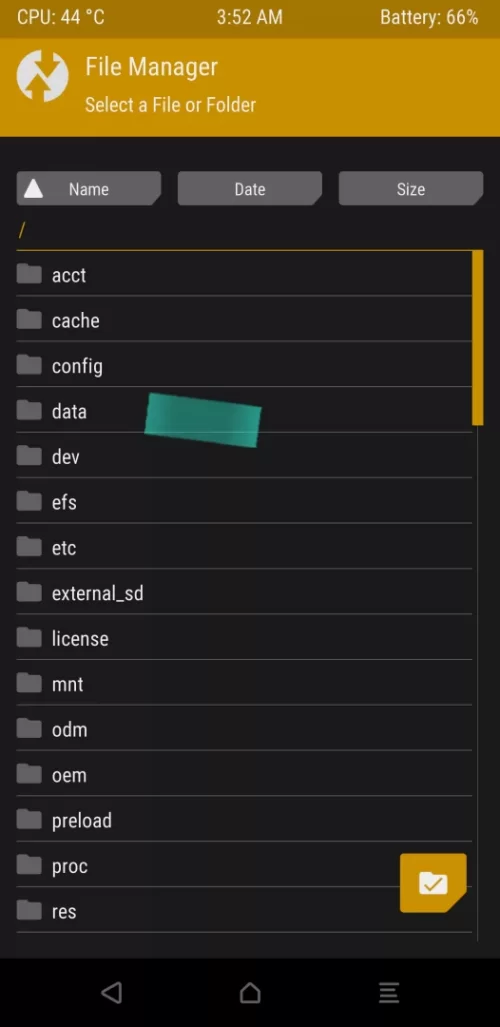500x1027 pixels.
Task: Toggle ascending sort arrow on Name
Action: [x=33, y=189]
